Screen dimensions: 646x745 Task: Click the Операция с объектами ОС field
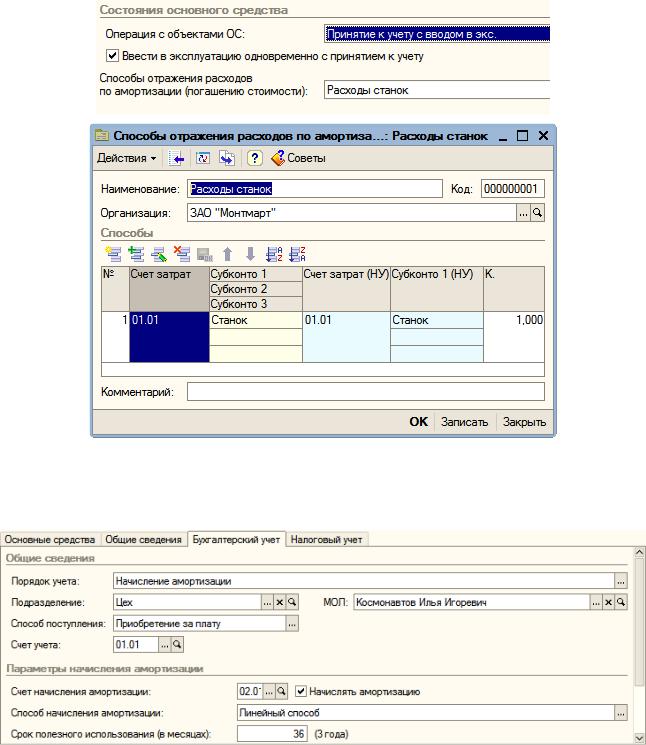click(x=437, y=34)
